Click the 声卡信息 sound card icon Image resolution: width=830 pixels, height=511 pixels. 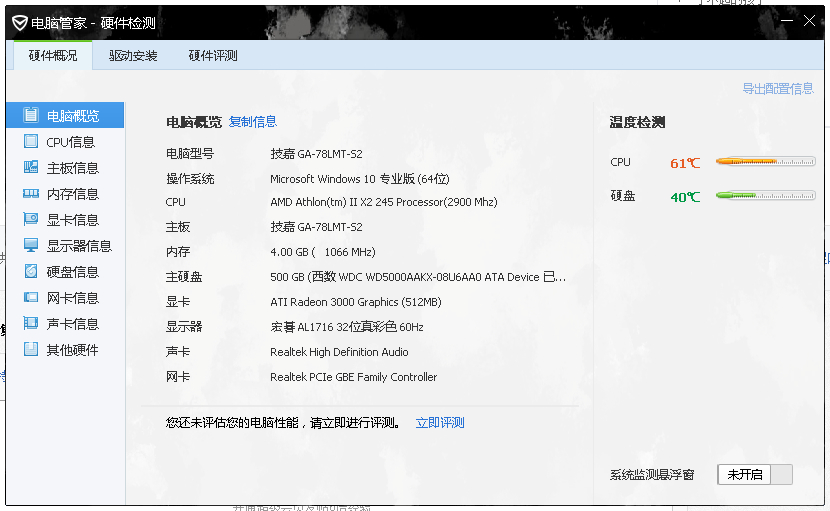(31, 323)
